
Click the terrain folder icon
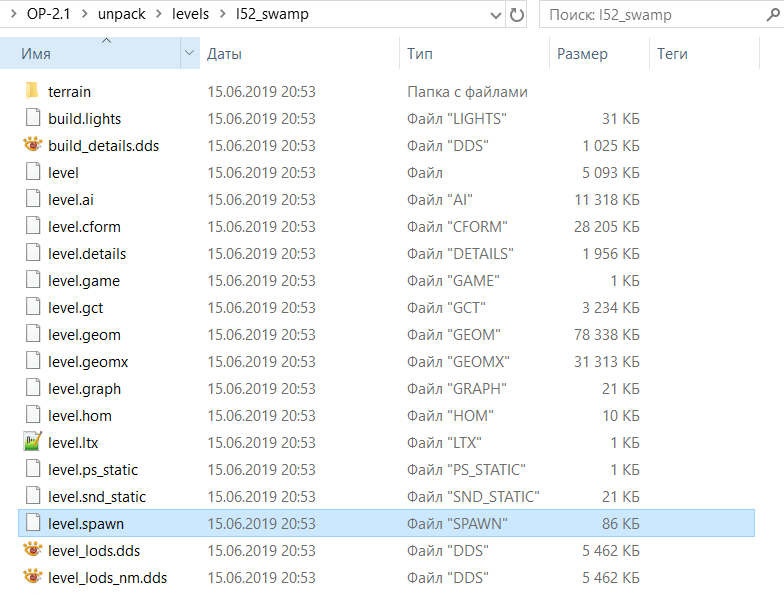pyautogui.click(x=32, y=91)
